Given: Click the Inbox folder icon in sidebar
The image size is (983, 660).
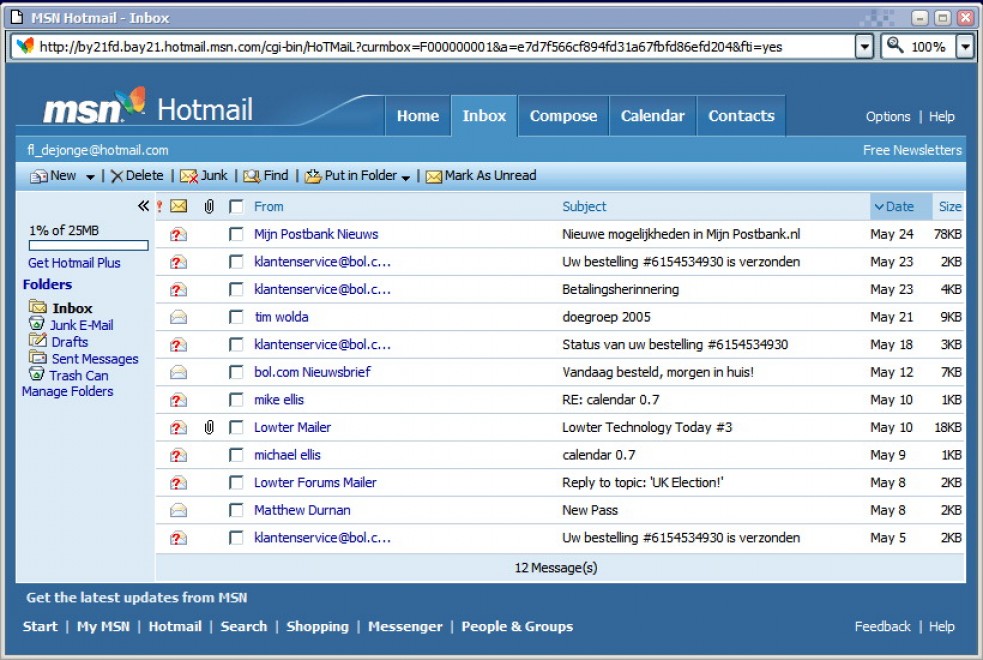Looking at the screenshot, I should pyautogui.click(x=38, y=306).
